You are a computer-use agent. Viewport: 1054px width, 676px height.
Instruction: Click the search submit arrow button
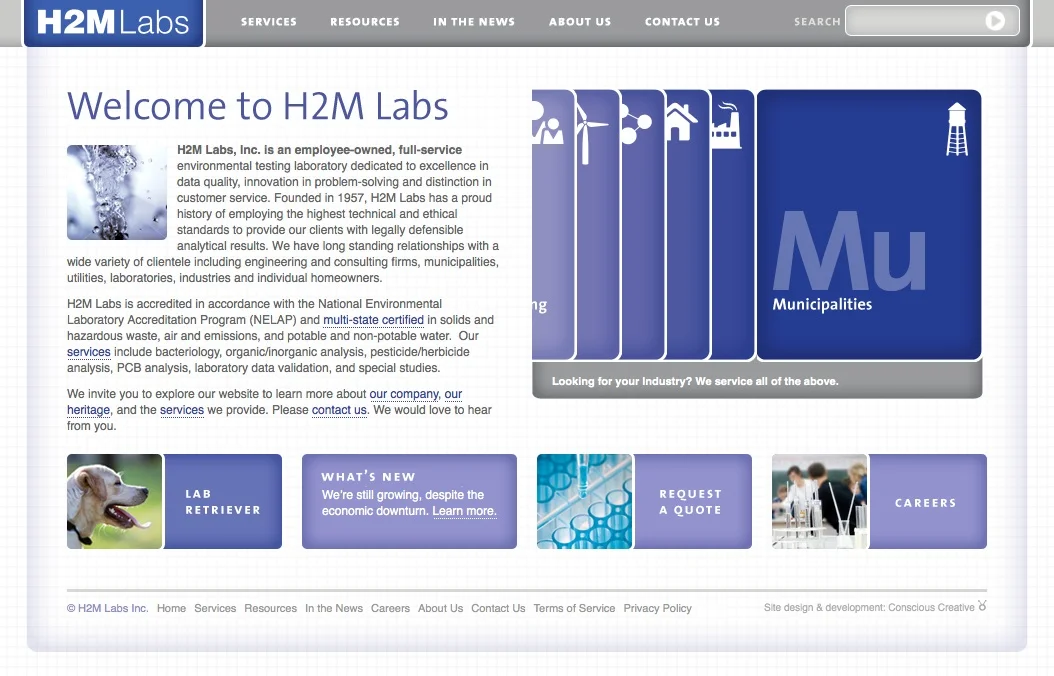[x=995, y=21]
